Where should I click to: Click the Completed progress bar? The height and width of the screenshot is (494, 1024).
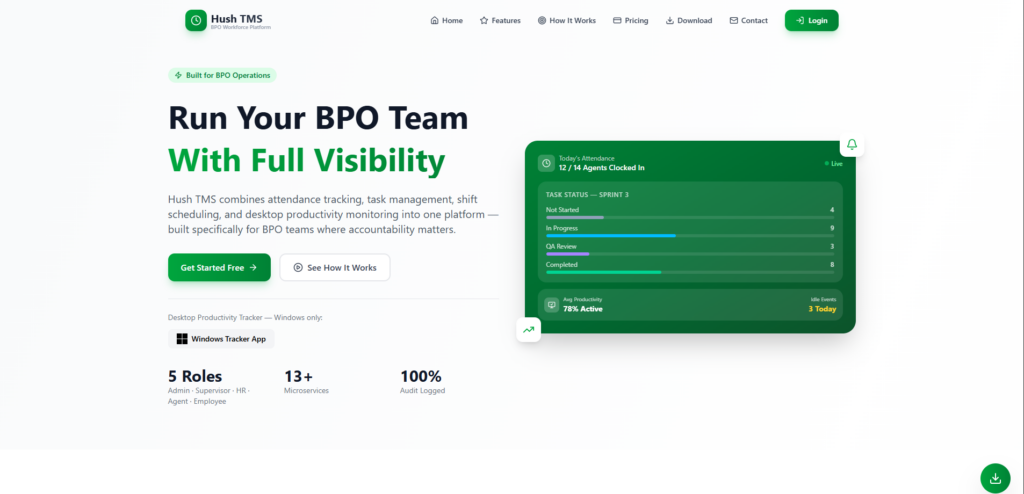[x=690, y=272]
